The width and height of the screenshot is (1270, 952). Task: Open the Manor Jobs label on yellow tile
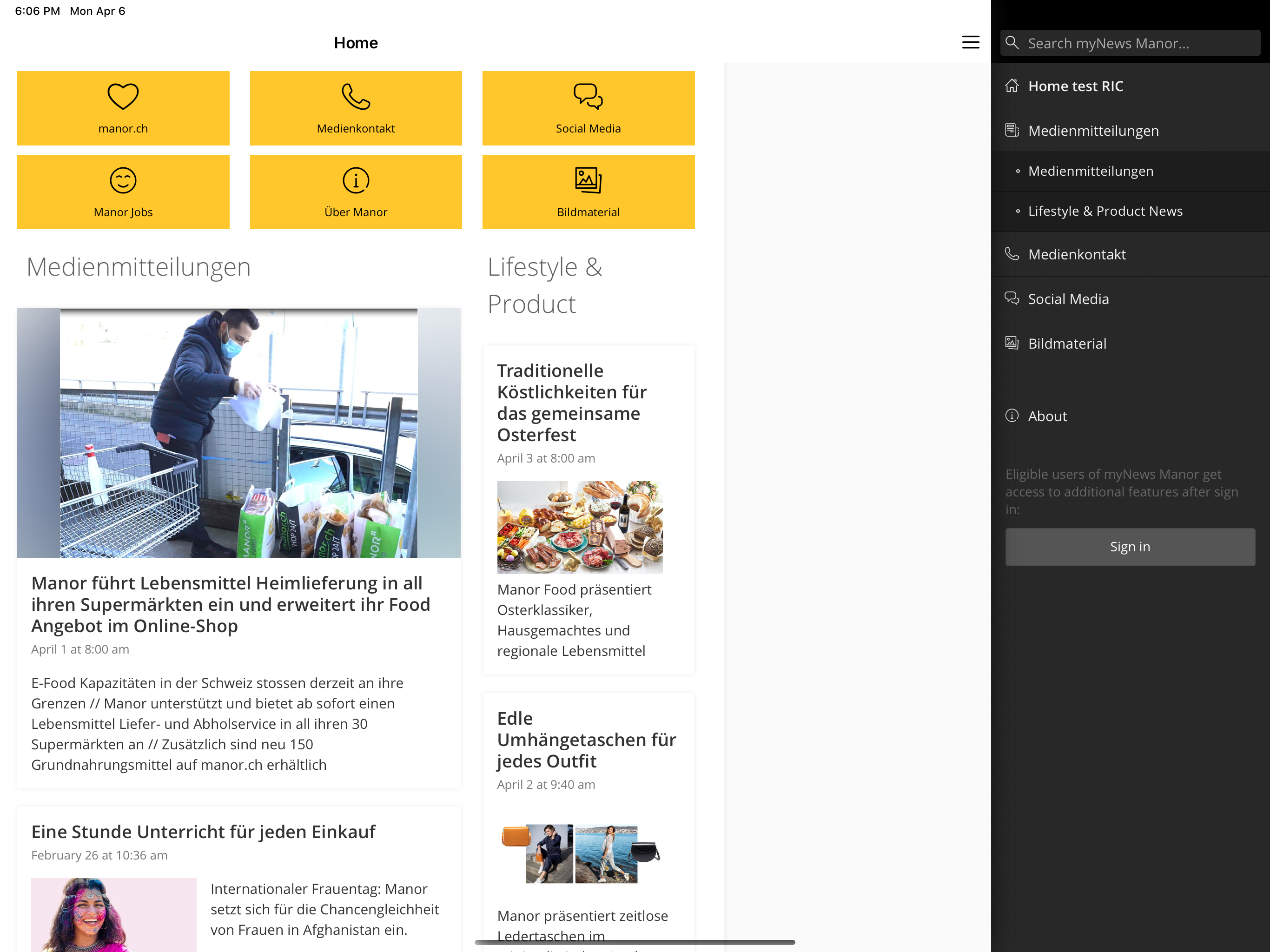pos(123,212)
